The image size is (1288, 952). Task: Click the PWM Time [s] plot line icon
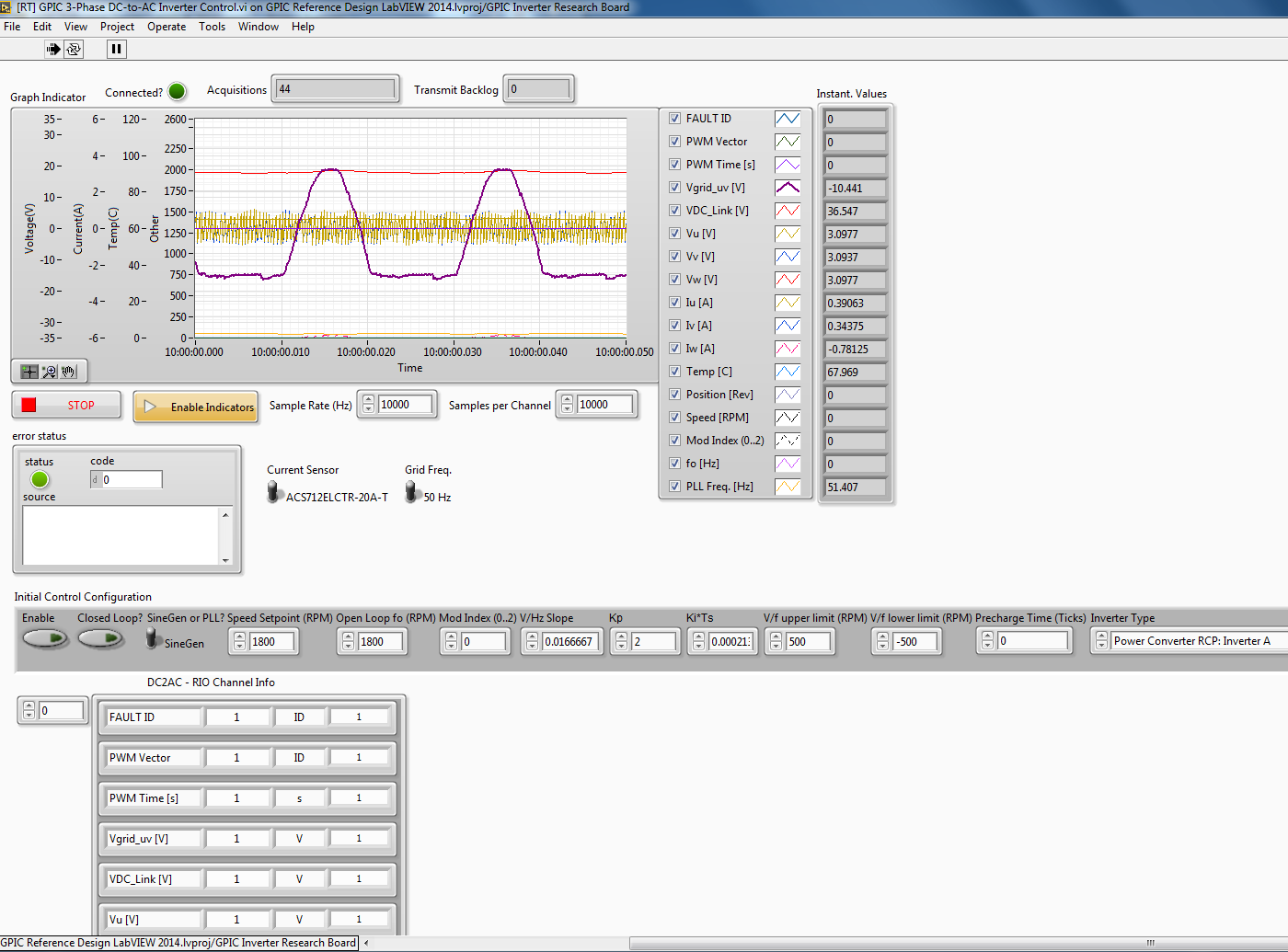788,165
